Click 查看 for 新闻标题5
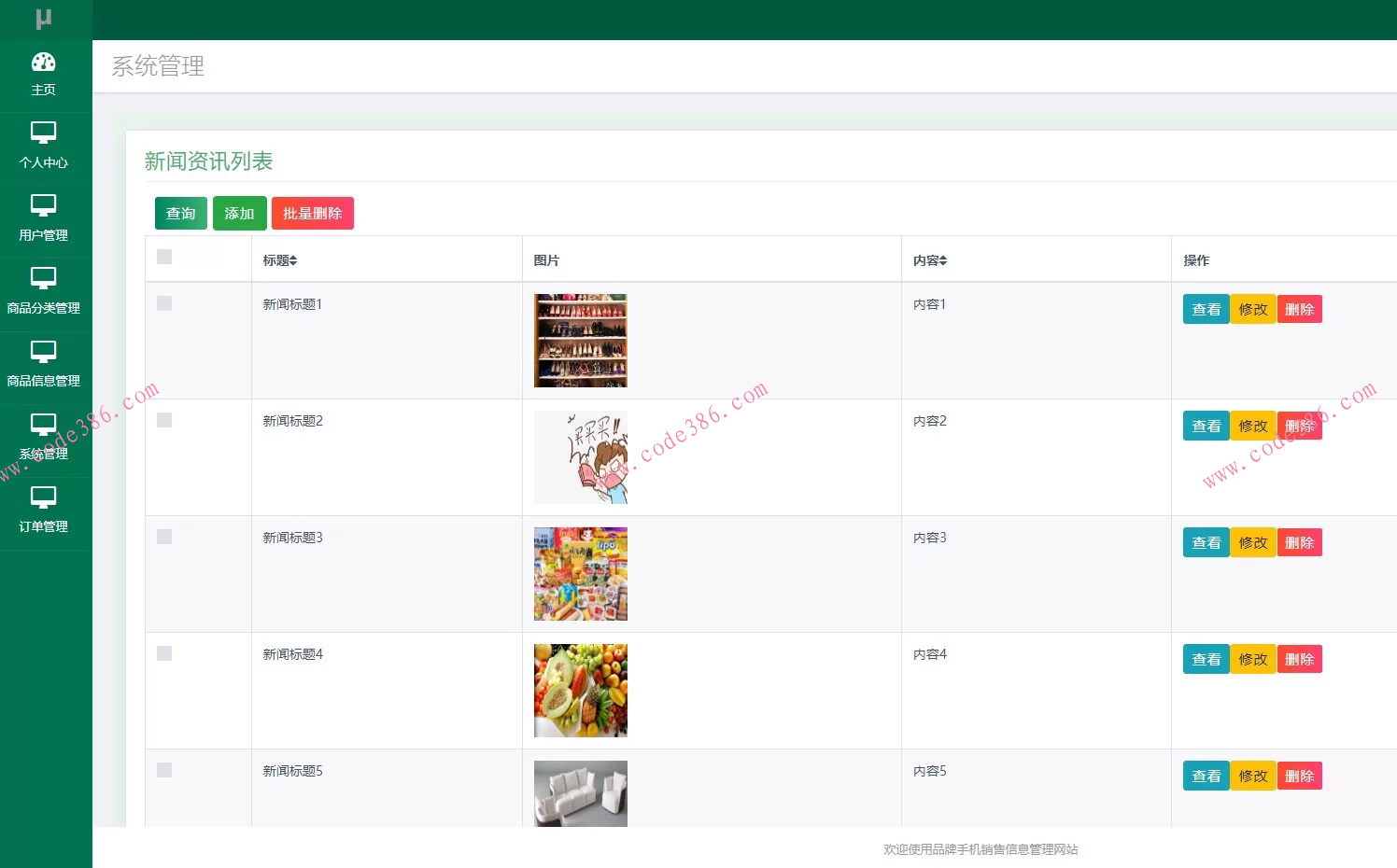Image resolution: width=1397 pixels, height=868 pixels. coord(1206,776)
